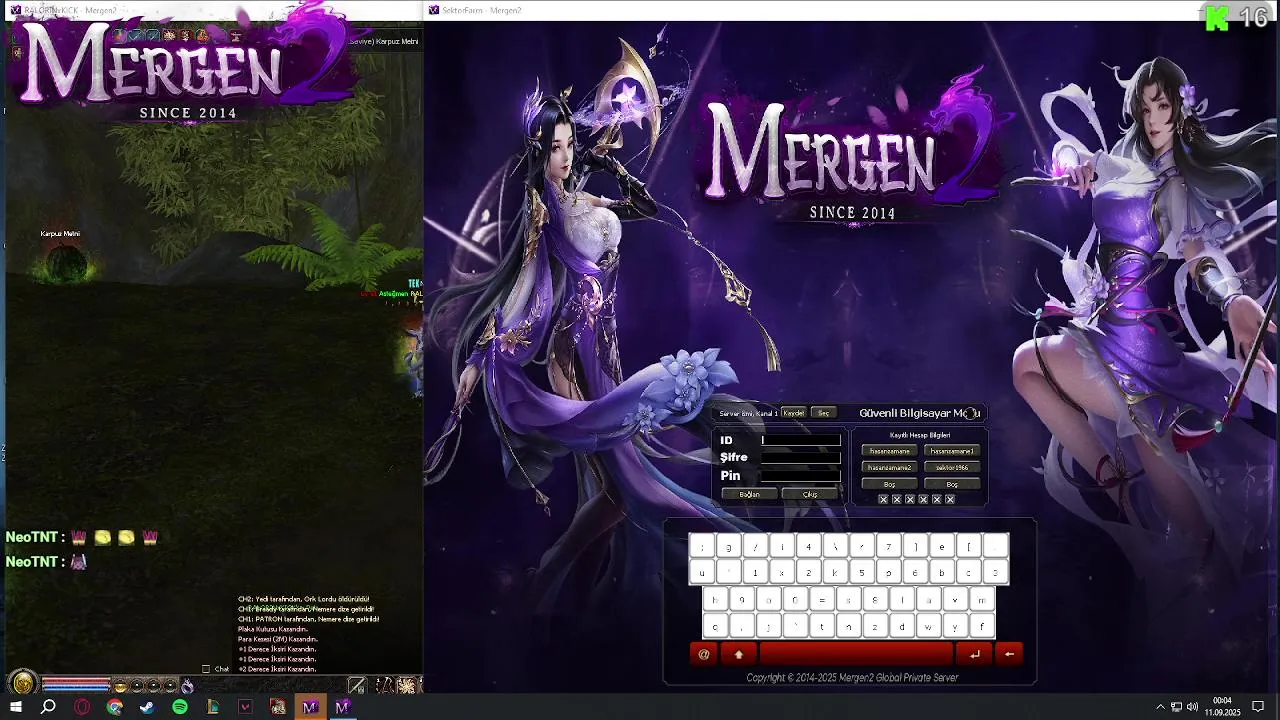Image resolution: width=1280 pixels, height=720 pixels.
Task: Open Spotify from taskbar
Action: click(180, 707)
